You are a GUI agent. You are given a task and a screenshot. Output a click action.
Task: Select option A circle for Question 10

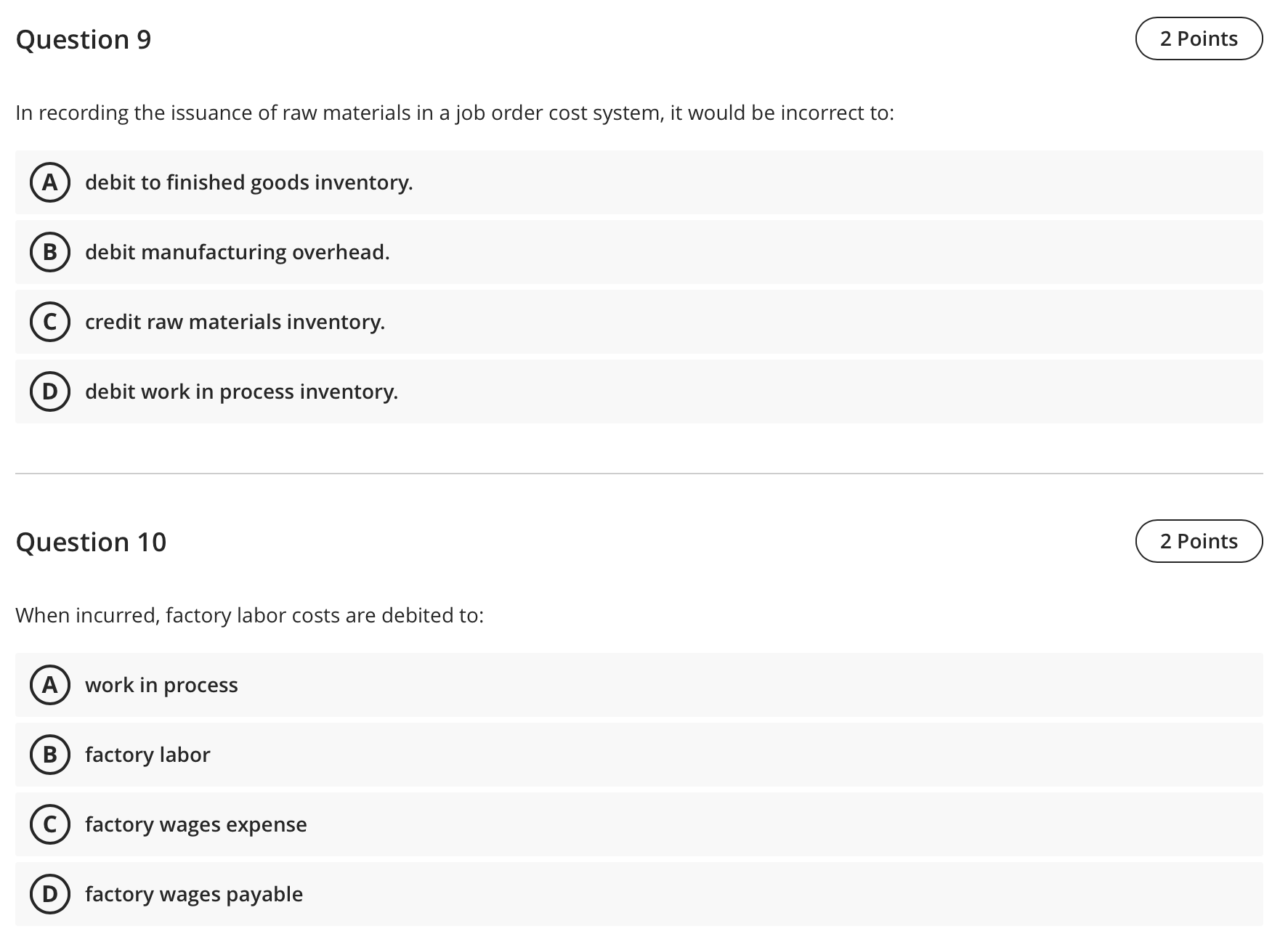point(49,685)
